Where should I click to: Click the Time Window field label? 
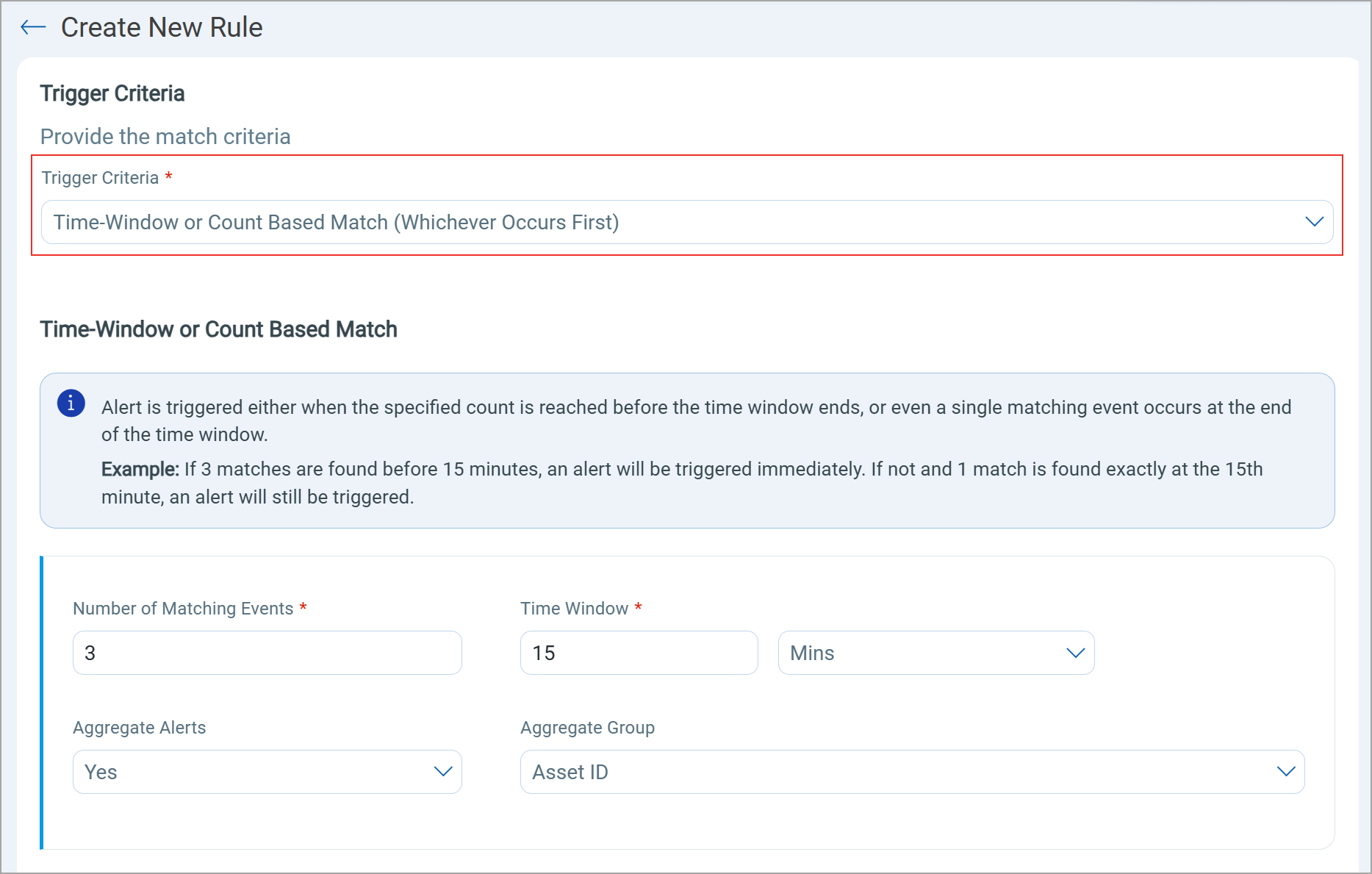pos(574,609)
